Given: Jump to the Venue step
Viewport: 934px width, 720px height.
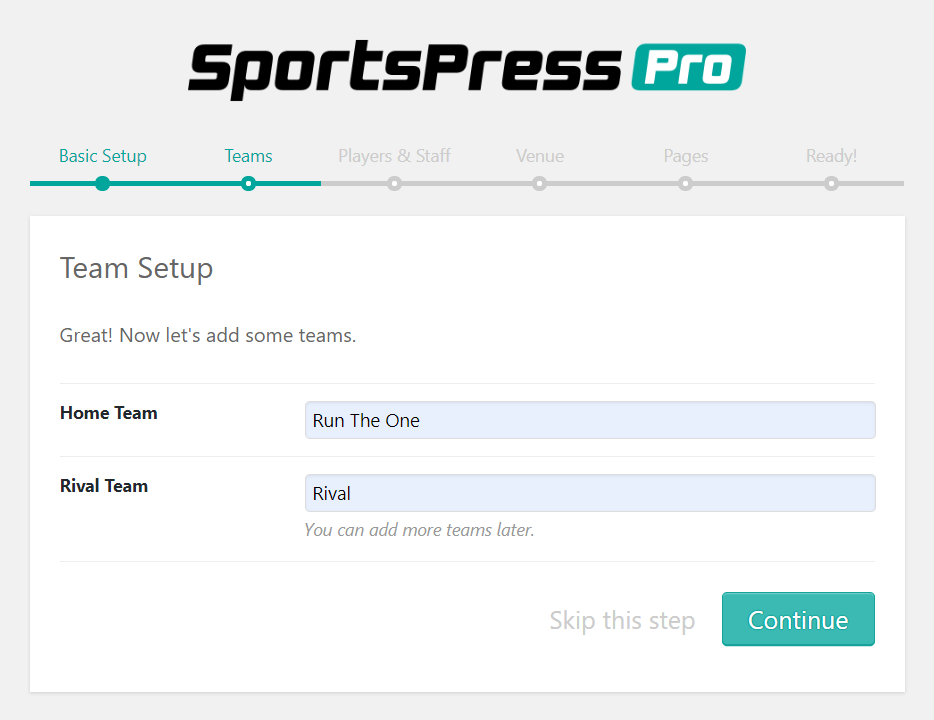Looking at the screenshot, I should point(540,156).
